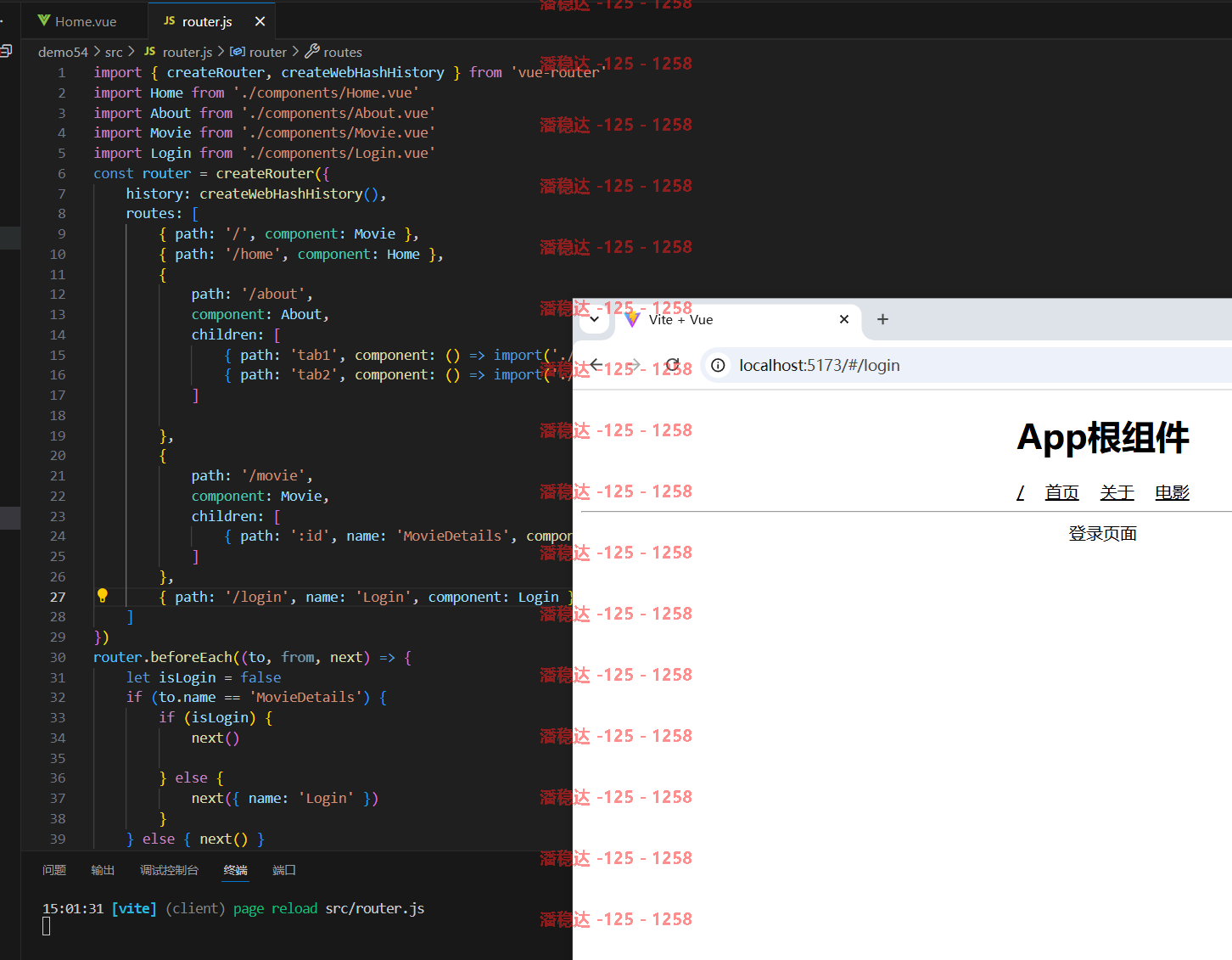Open src breadcrumb folder
The image size is (1232, 960).
point(114,52)
